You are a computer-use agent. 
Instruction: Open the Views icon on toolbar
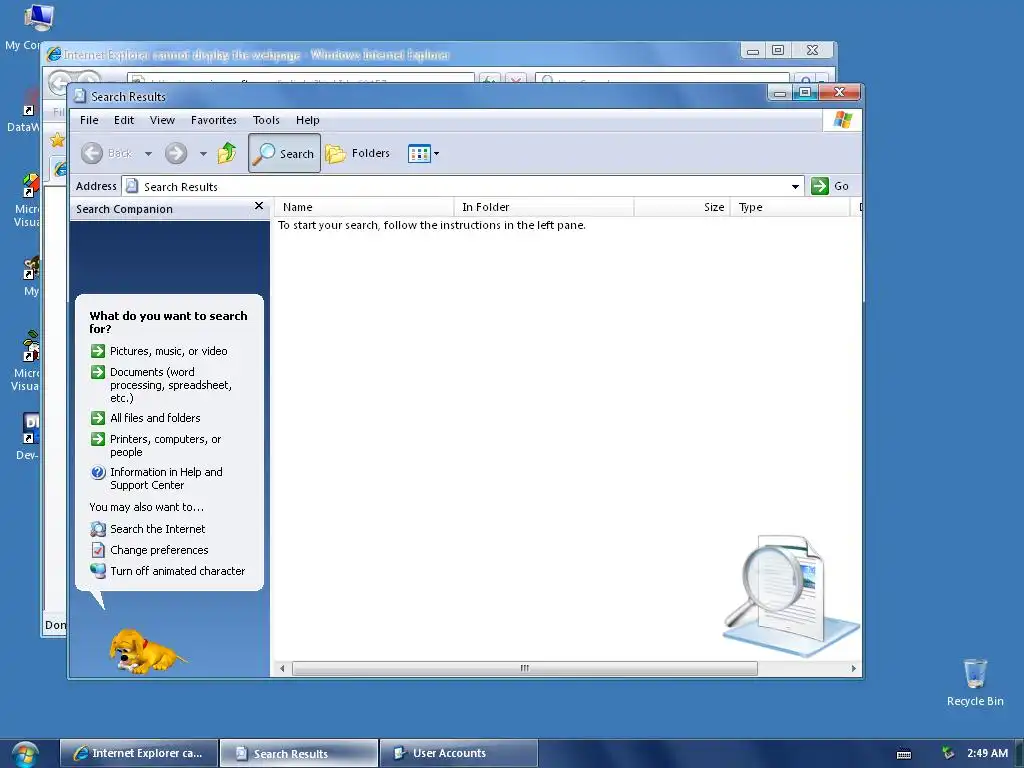pos(419,154)
